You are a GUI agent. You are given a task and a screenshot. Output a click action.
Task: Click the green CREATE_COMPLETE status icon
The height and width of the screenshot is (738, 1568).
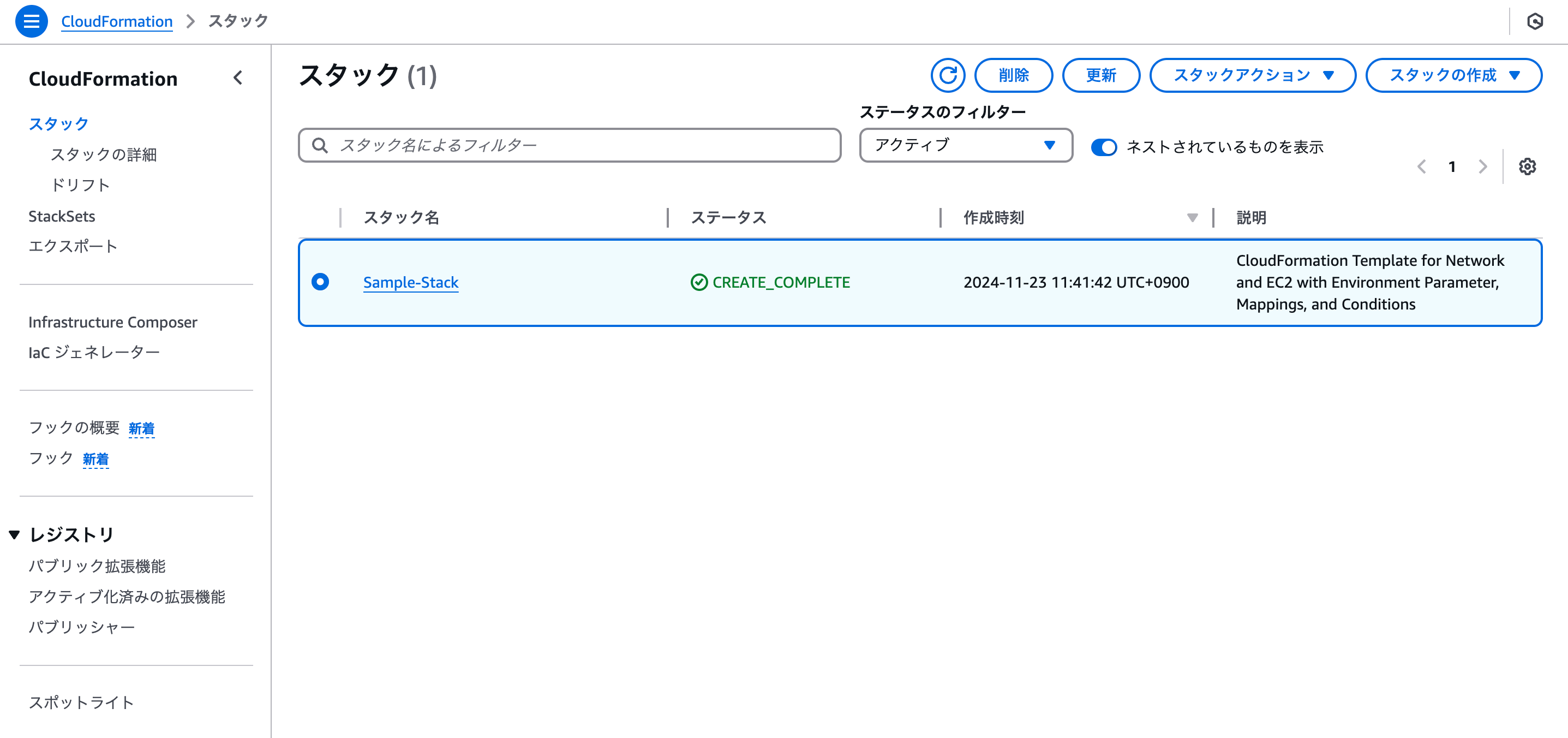click(699, 282)
